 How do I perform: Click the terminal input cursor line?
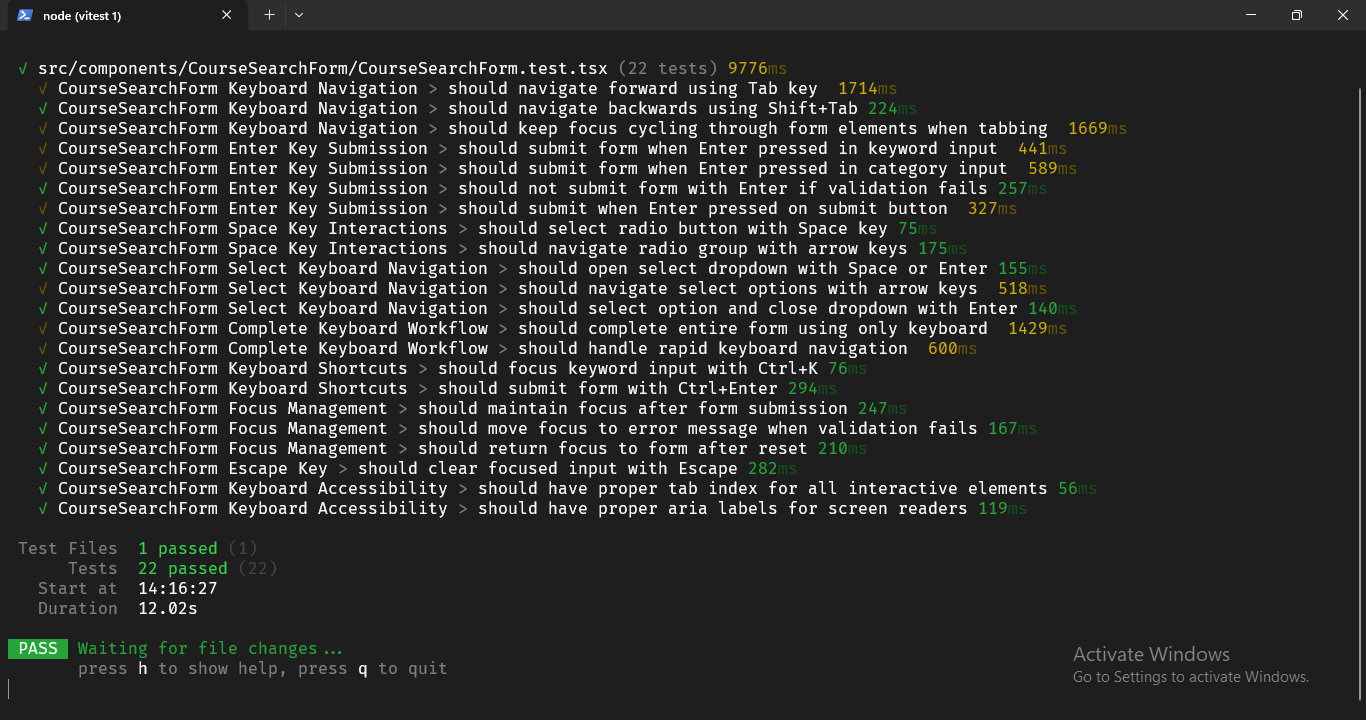pos(12,689)
